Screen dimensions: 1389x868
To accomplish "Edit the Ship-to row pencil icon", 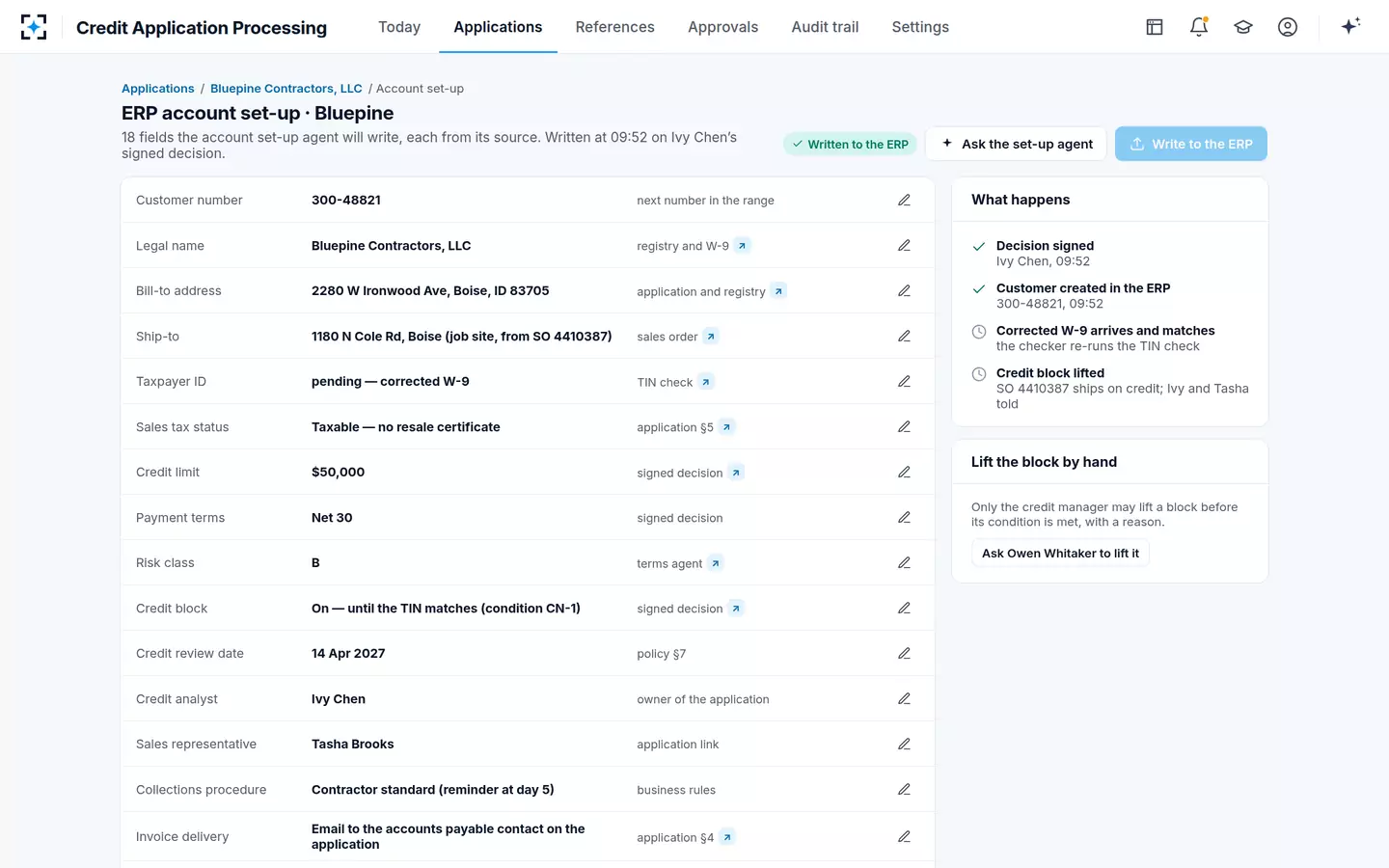I will [x=904, y=336].
